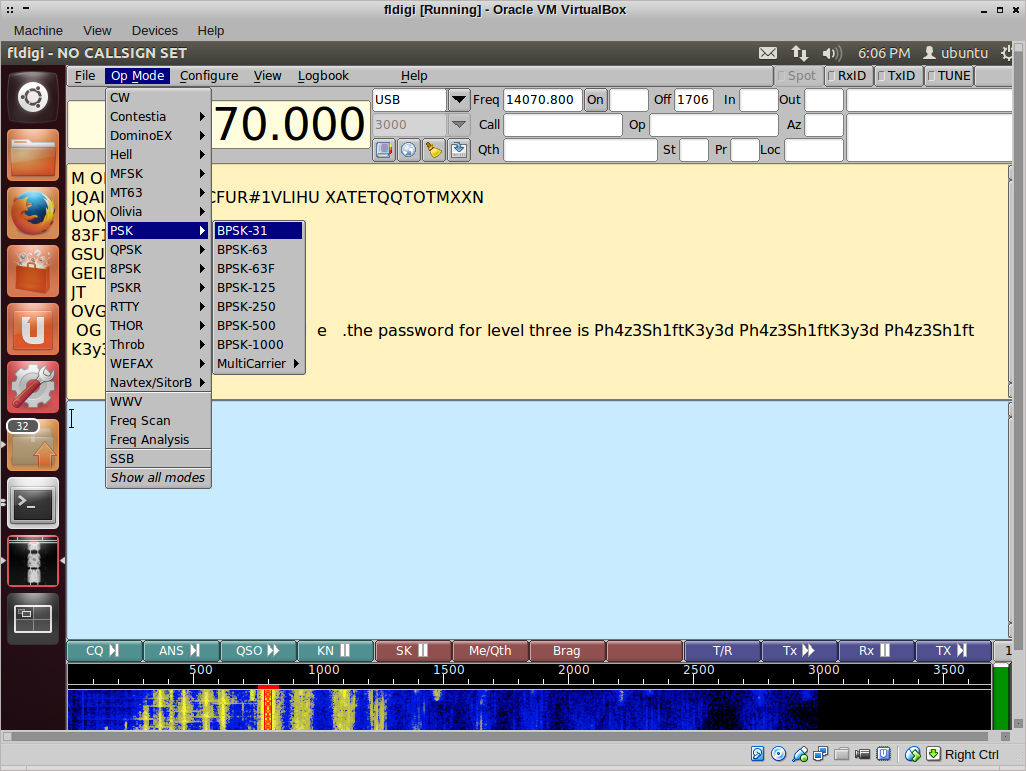Expand the Navtex/SitorB submenu
The width and height of the screenshot is (1026, 771).
pyautogui.click(x=158, y=382)
